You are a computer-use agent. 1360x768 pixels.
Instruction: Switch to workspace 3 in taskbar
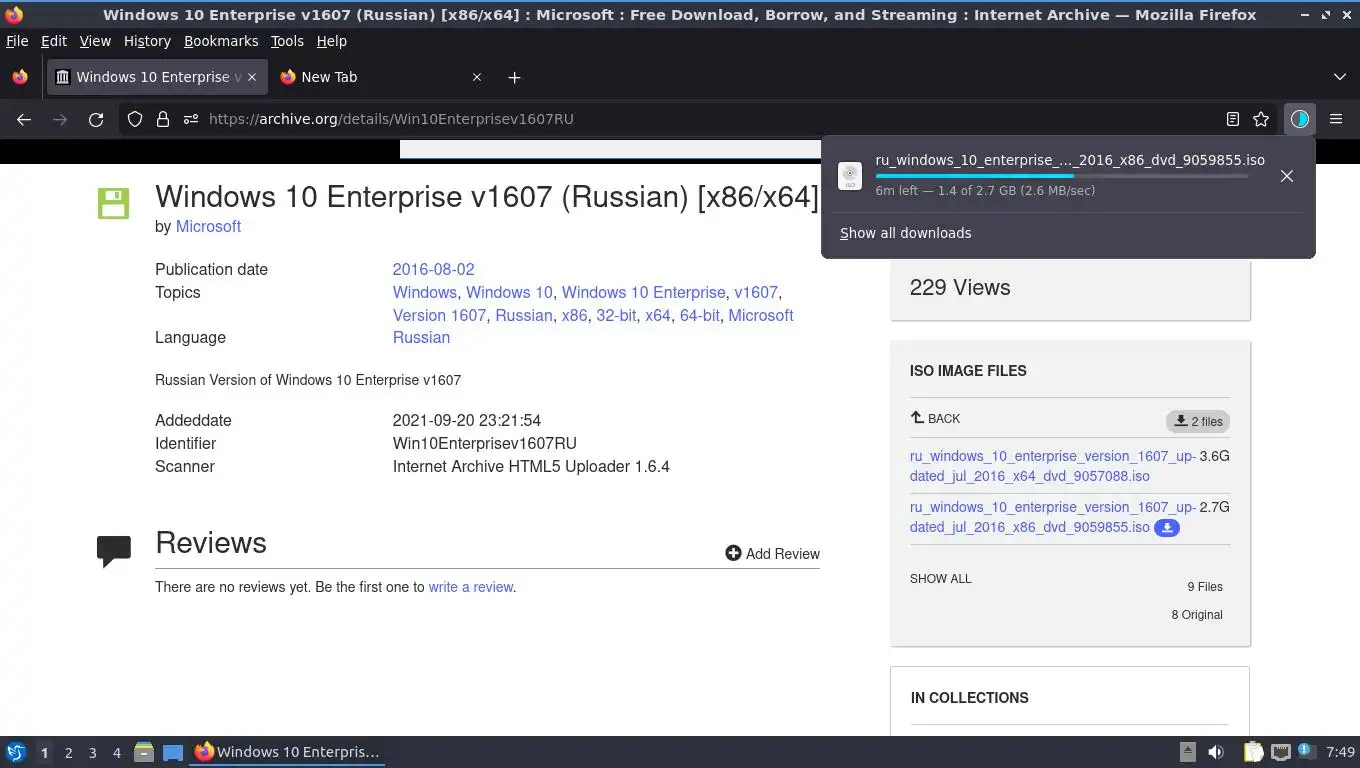click(x=92, y=753)
